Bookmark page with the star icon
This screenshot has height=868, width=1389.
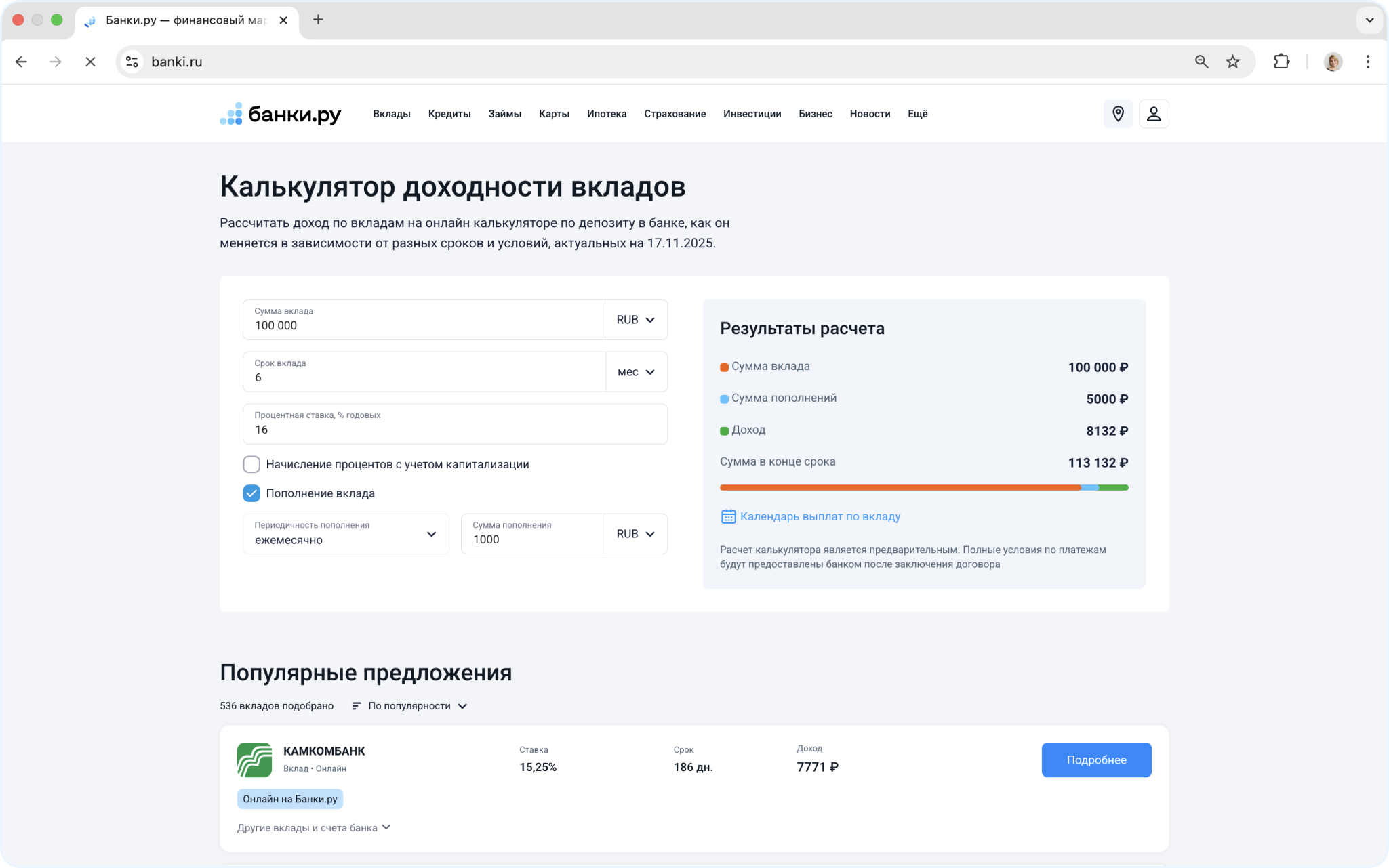click(x=1232, y=62)
